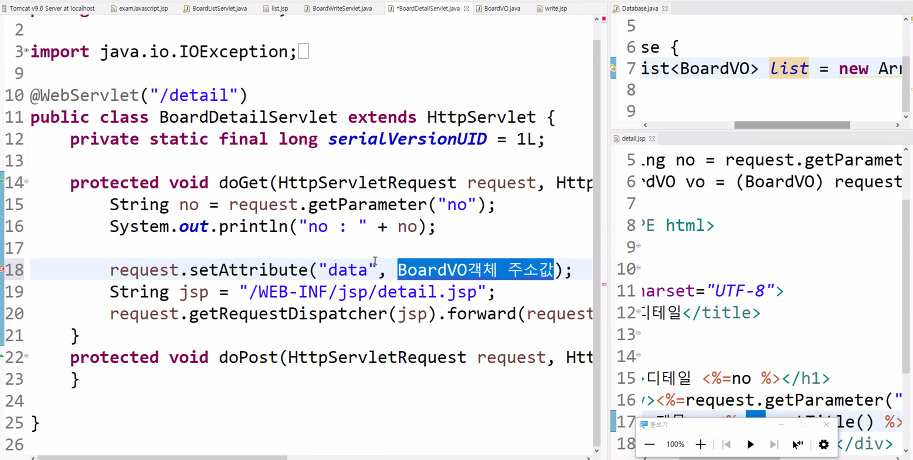
Task: Close the Database.java tab
Action: [666, 9]
